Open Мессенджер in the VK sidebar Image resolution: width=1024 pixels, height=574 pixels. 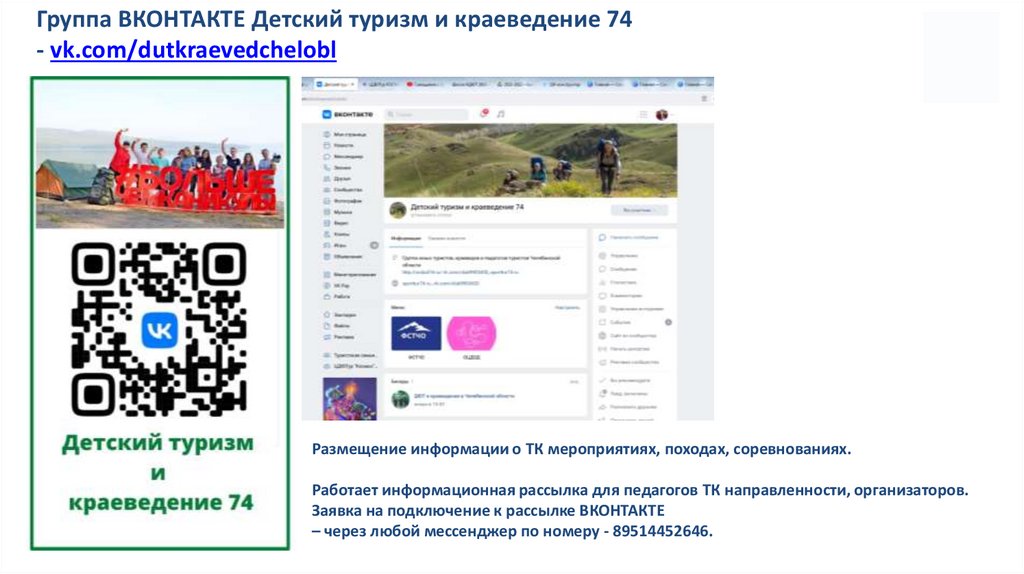click(x=344, y=157)
